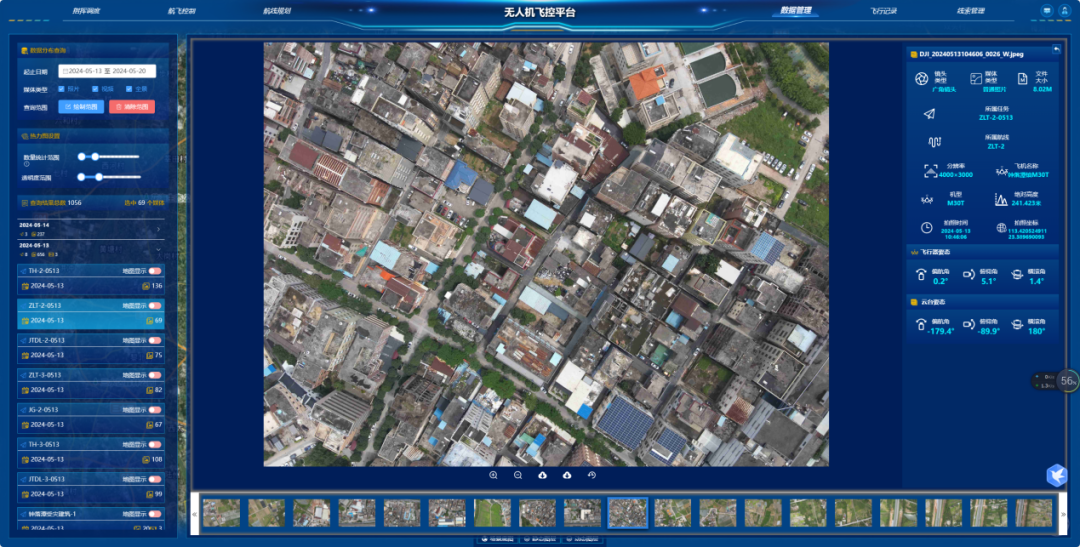Click the red 清除范围 button
The image size is (1080, 547).
(x=132, y=107)
